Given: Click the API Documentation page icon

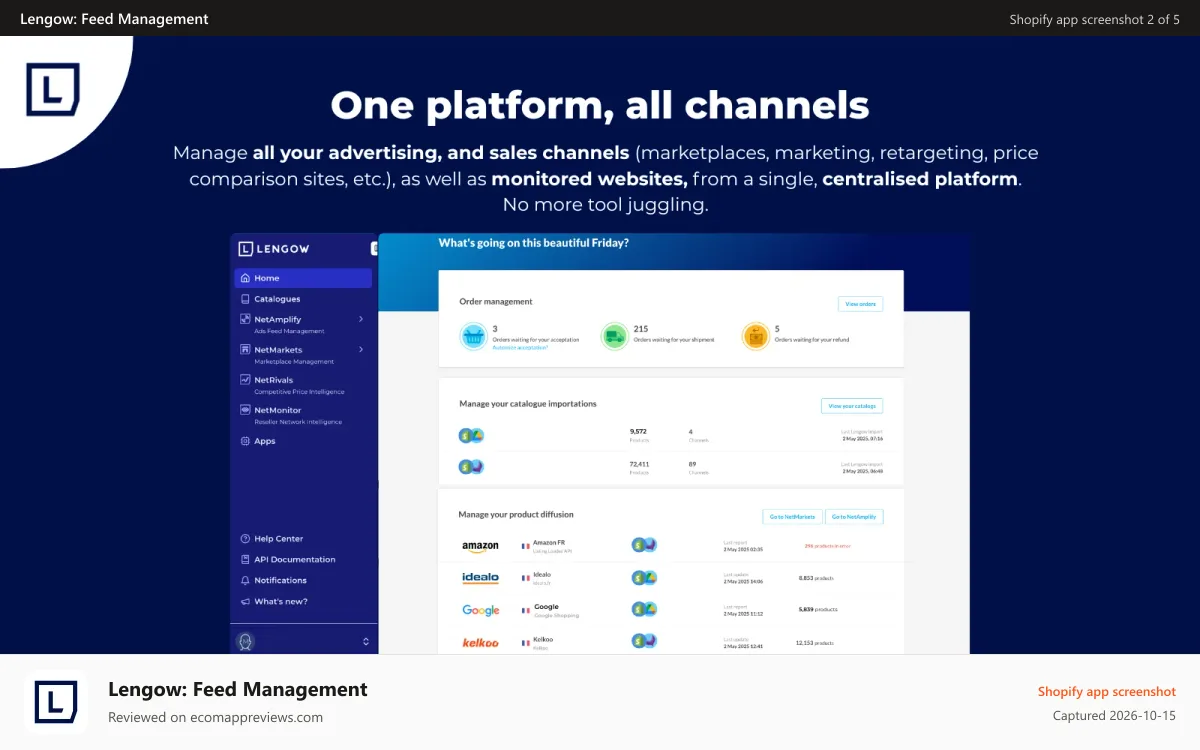Looking at the screenshot, I should [245, 559].
